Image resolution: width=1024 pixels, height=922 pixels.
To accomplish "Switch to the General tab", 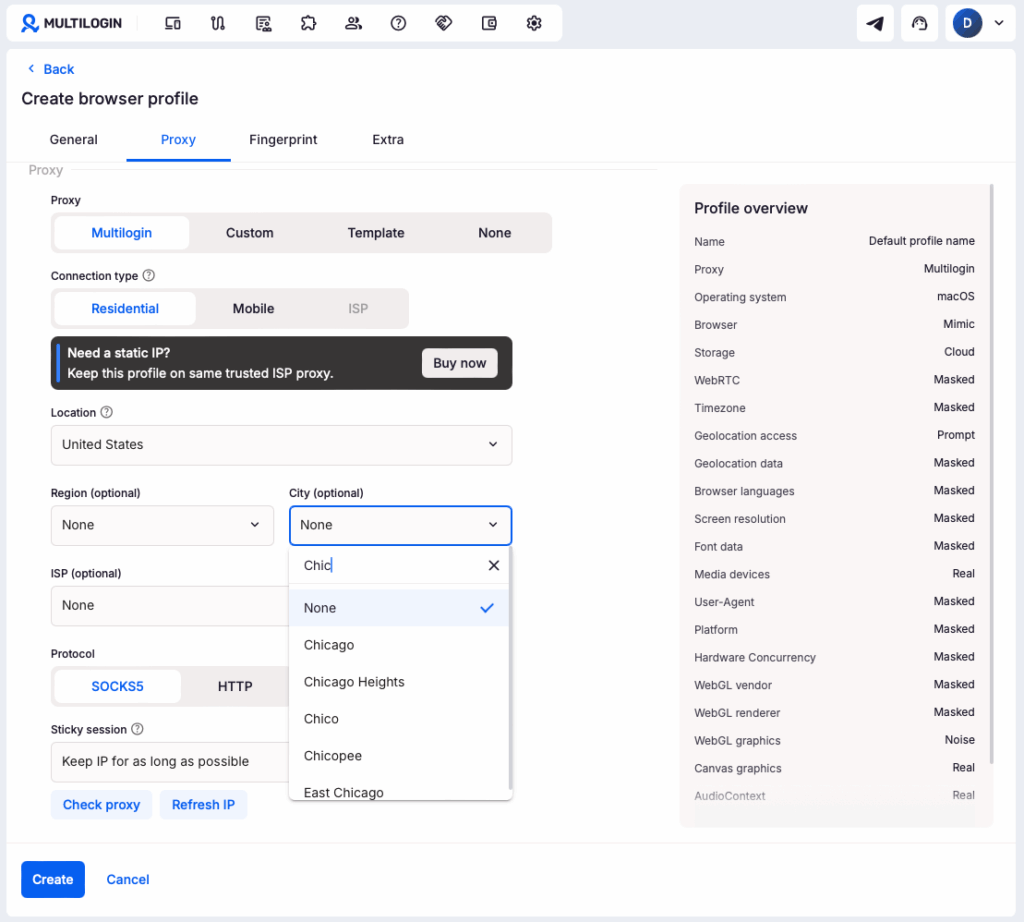I will (73, 140).
